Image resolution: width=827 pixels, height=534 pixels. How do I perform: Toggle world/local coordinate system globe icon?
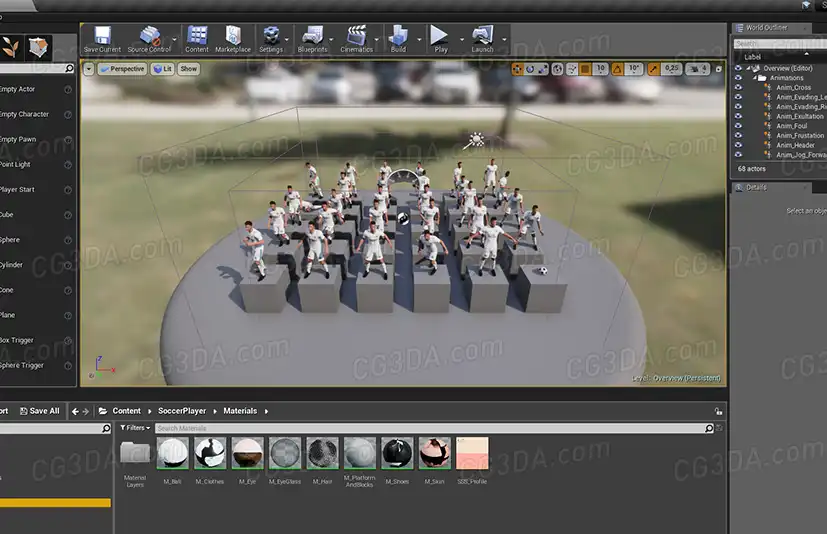tap(557, 69)
